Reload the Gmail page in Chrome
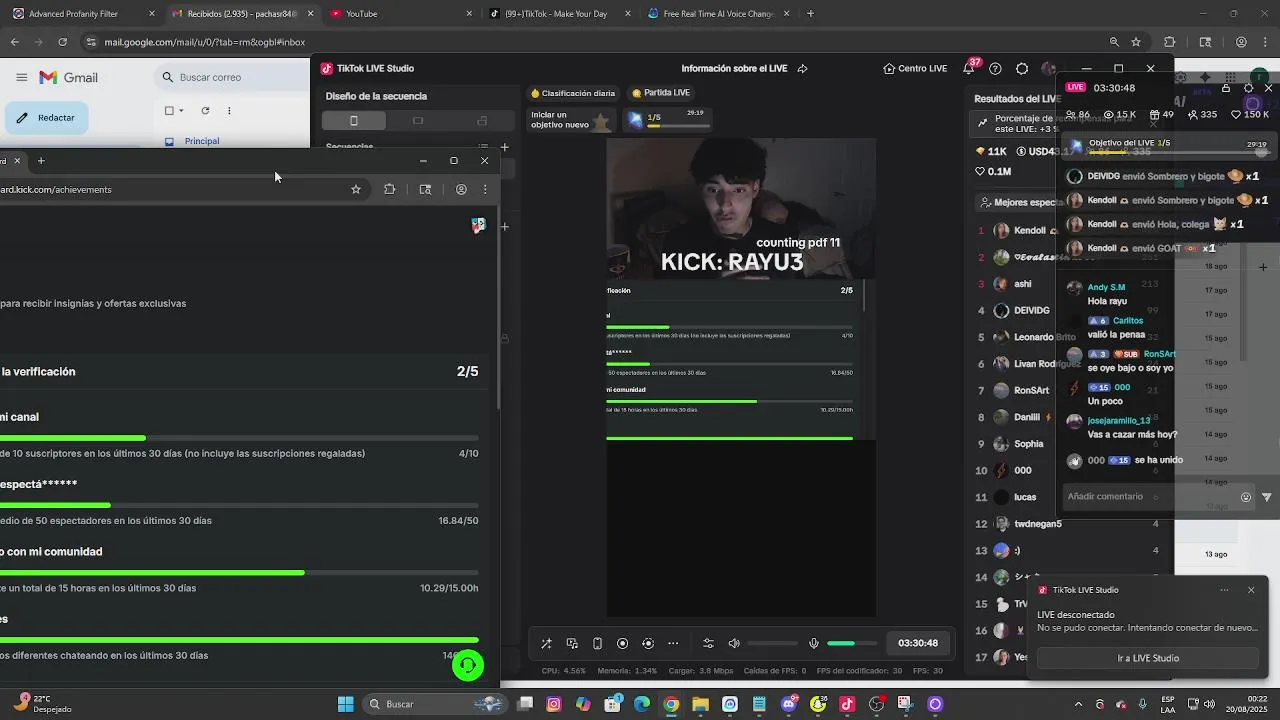The height and width of the screenshot is (720, 1280). pyautogui.click(x=62, y=42)
